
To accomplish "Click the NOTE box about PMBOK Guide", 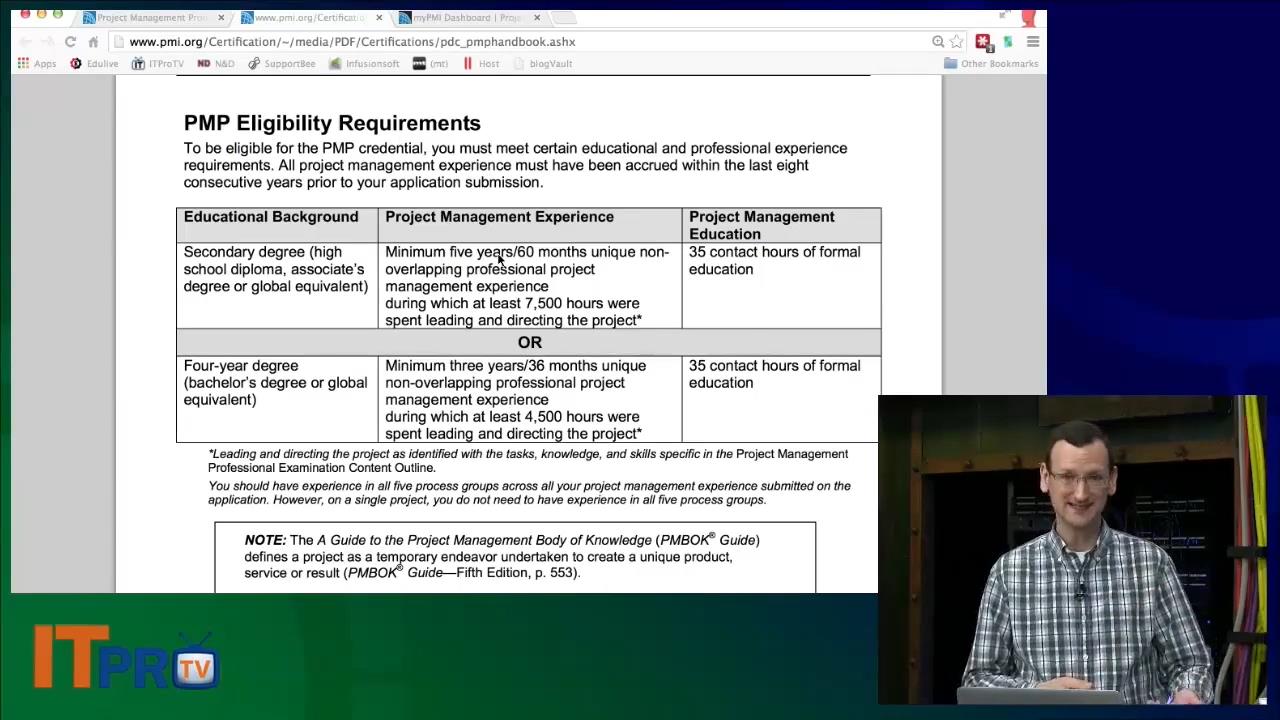I will tap(515, 557).
